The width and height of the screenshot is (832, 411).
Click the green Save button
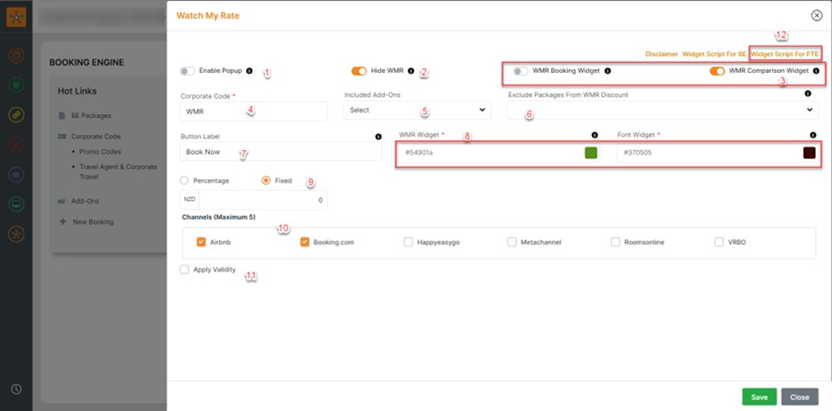click(759, 396)
